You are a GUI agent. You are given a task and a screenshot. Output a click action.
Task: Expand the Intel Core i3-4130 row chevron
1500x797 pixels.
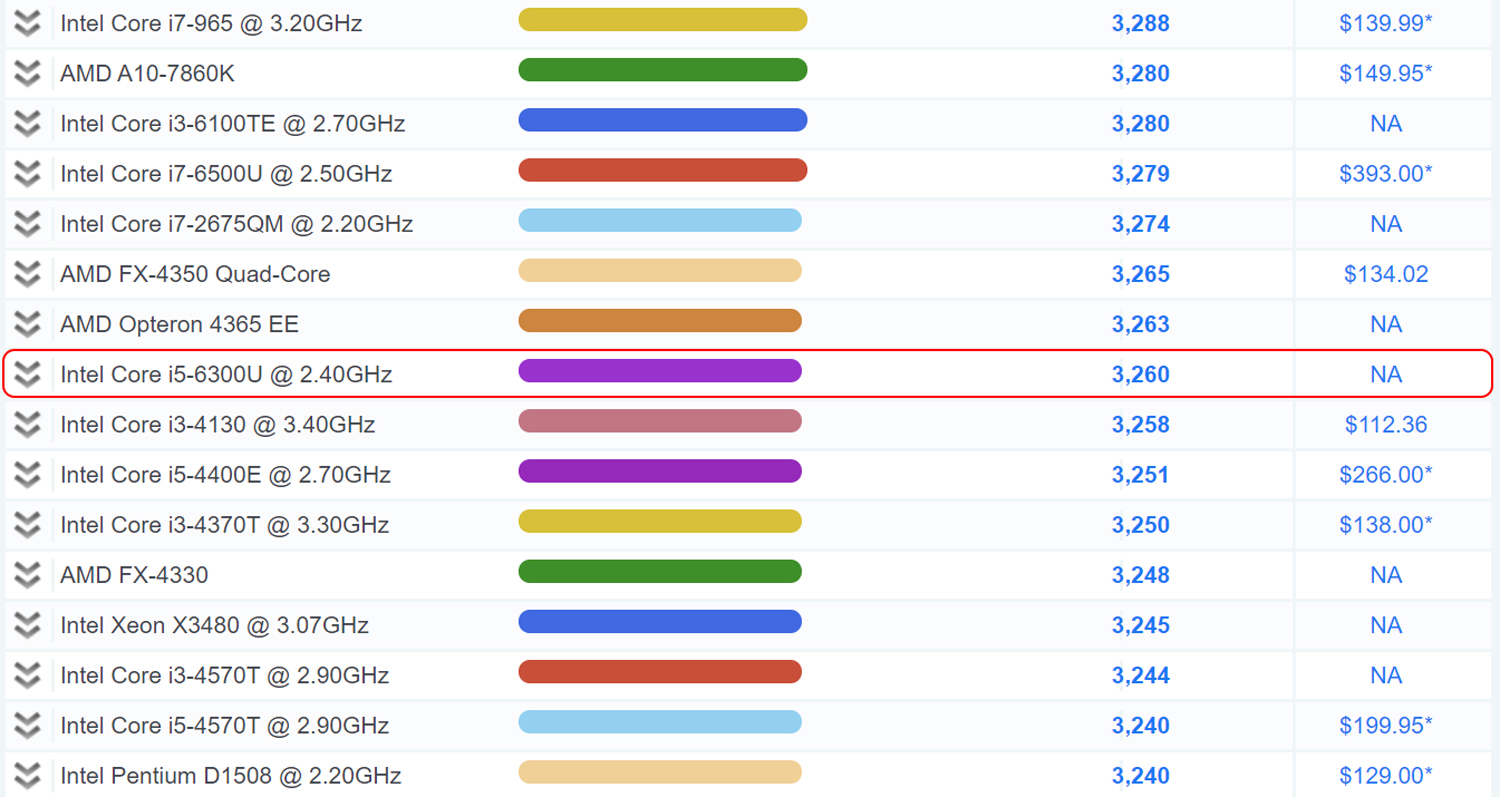28,424
